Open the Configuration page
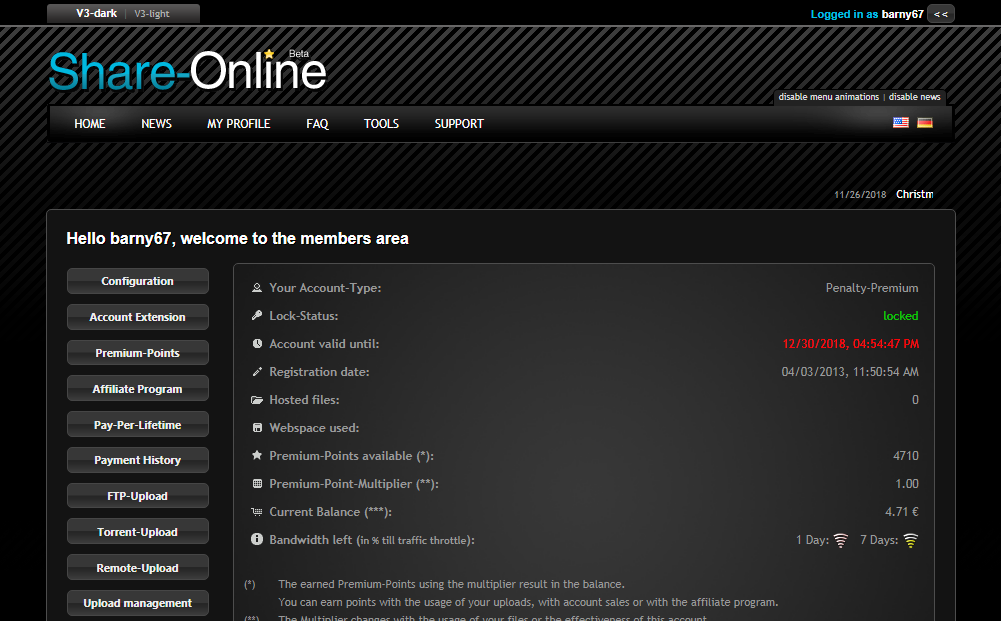 pyautogui.click(x=138, y=281)
